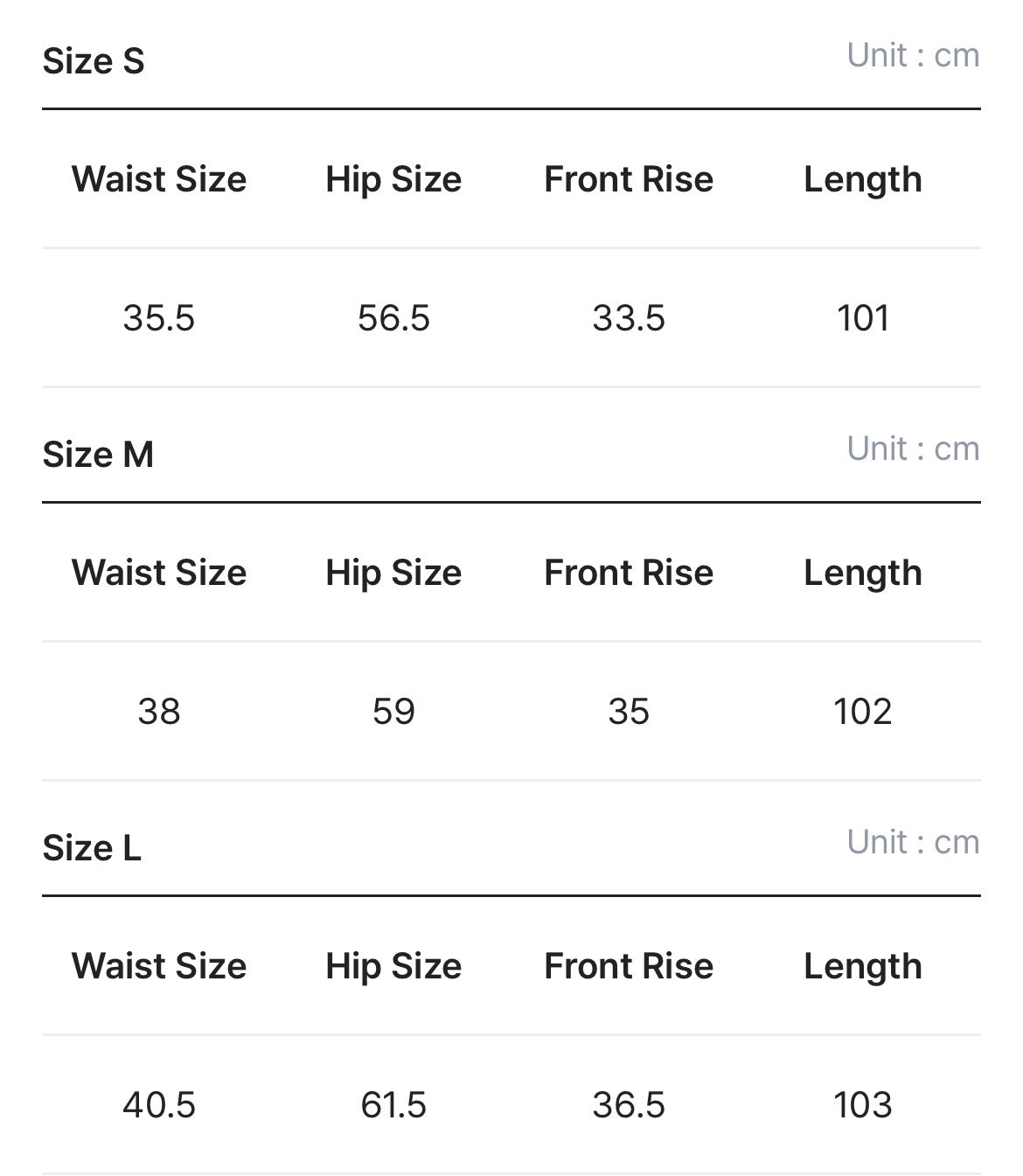Click length value 103
Screen dimensions: 1023x1176
pyautogui.click(x=863, y=1105)
